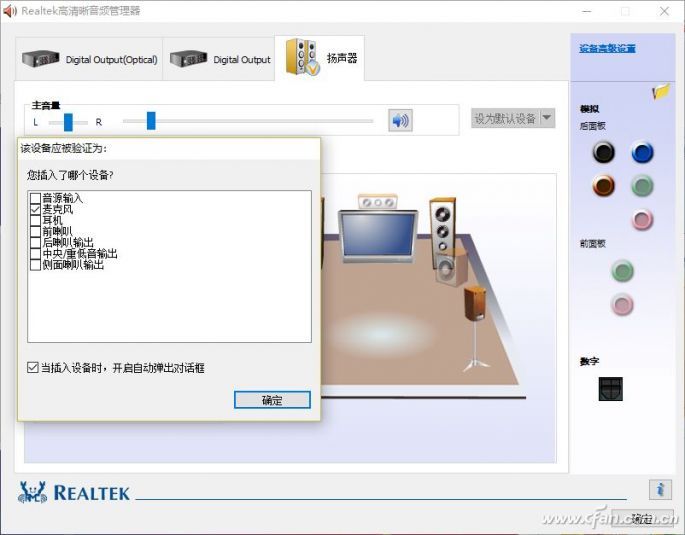Close the Realtek audio manager window
This screenshot has height=535, width=685.
coord(664,11)
